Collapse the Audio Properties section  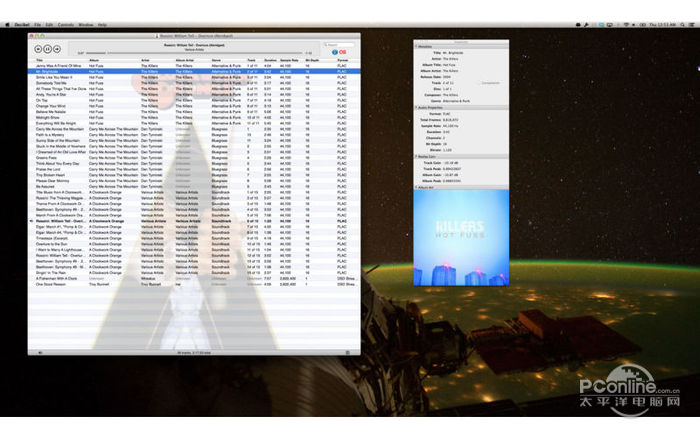click(416, 108)
